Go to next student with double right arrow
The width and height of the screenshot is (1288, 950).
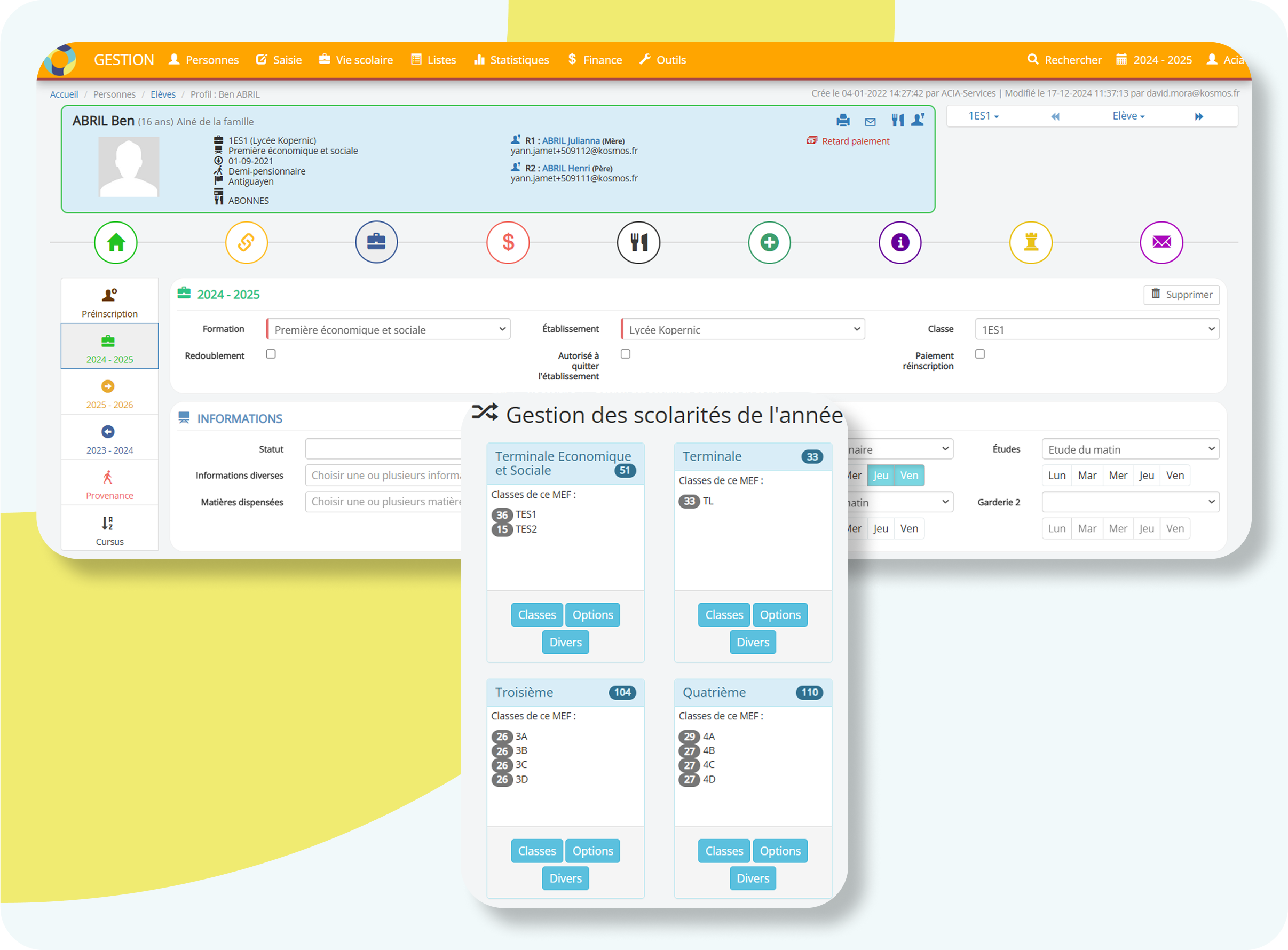pyautogui.click(x=1199, y=117)
